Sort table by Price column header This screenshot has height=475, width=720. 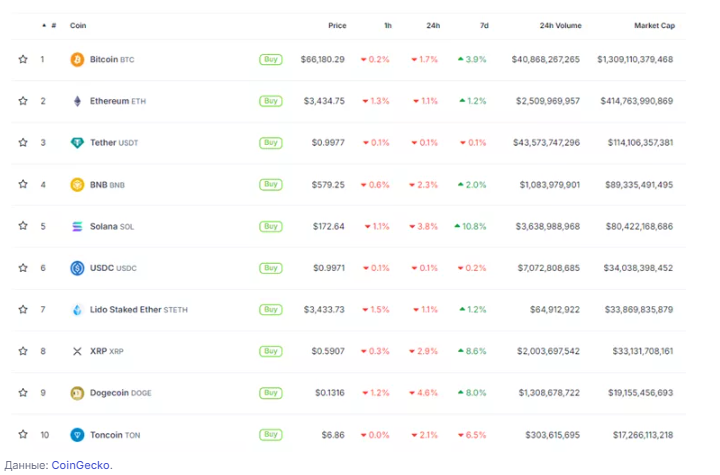(337, 26)
